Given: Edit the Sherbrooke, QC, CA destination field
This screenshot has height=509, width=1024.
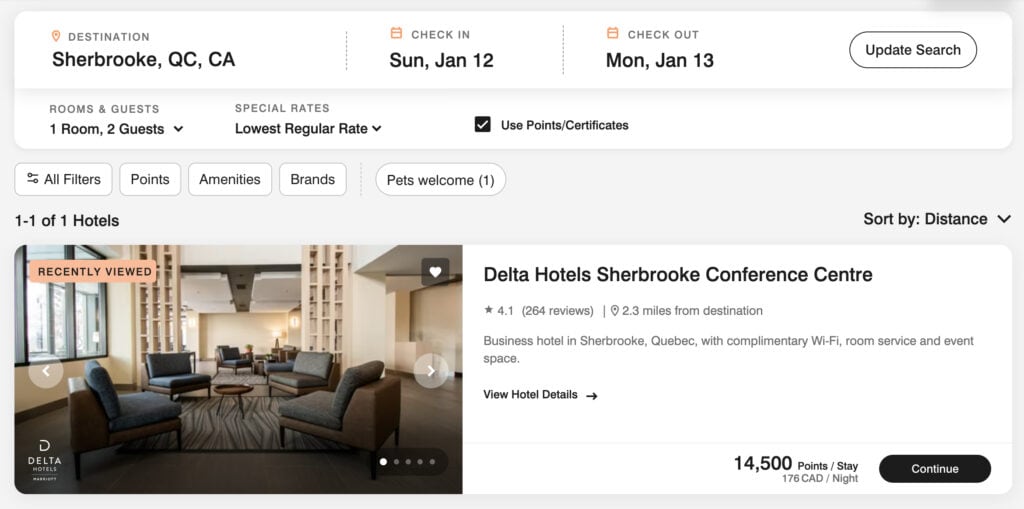Looking at the screenshot, I should (144, 60).
